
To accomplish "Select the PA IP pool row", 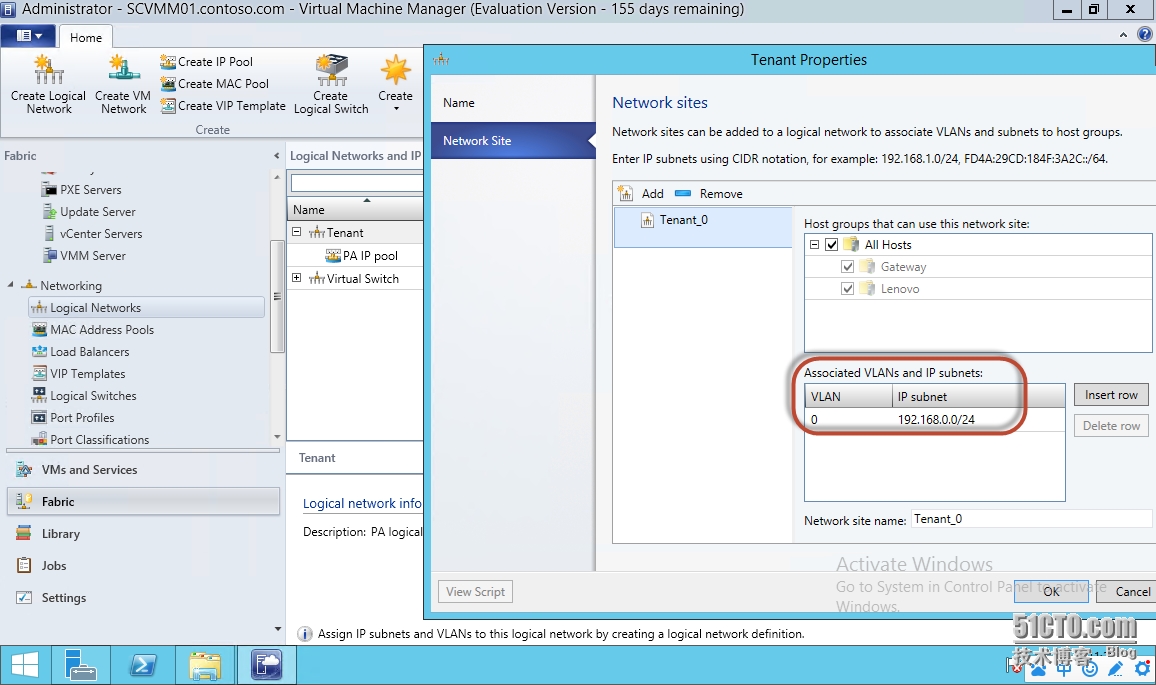I will point(355,256).
